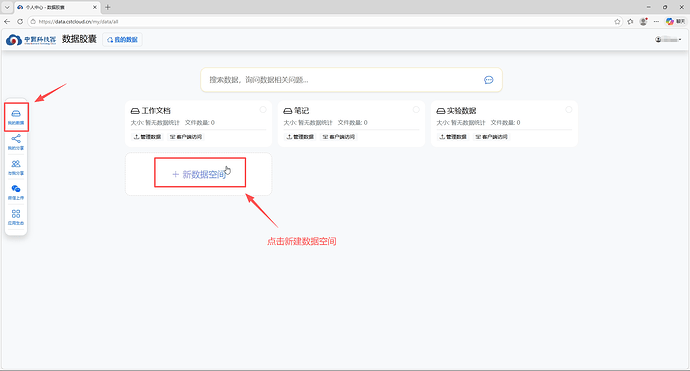Open browser three-dots settings menu
The width and height of the screenshot is (690, 371).
(x=656, y=21)
